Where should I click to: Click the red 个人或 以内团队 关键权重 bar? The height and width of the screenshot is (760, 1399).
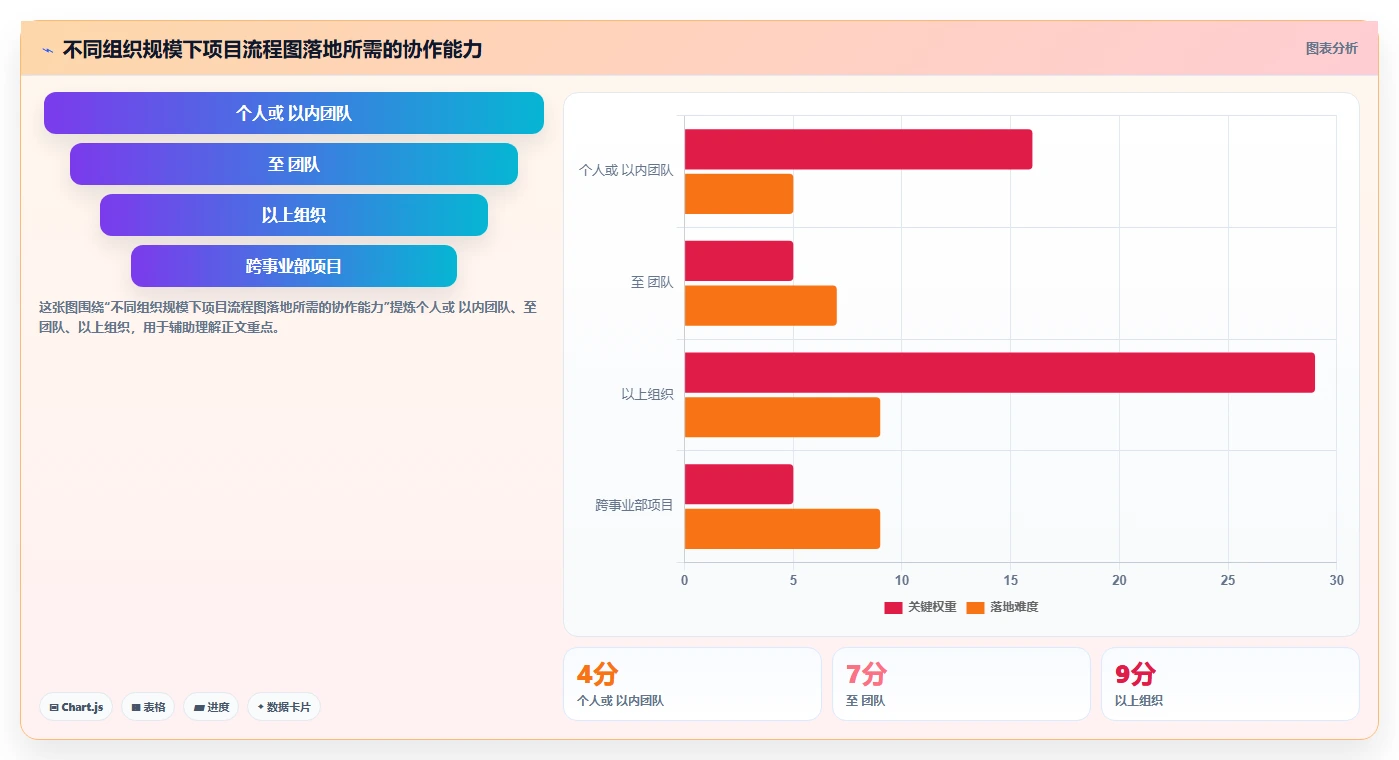coord(858,149)
